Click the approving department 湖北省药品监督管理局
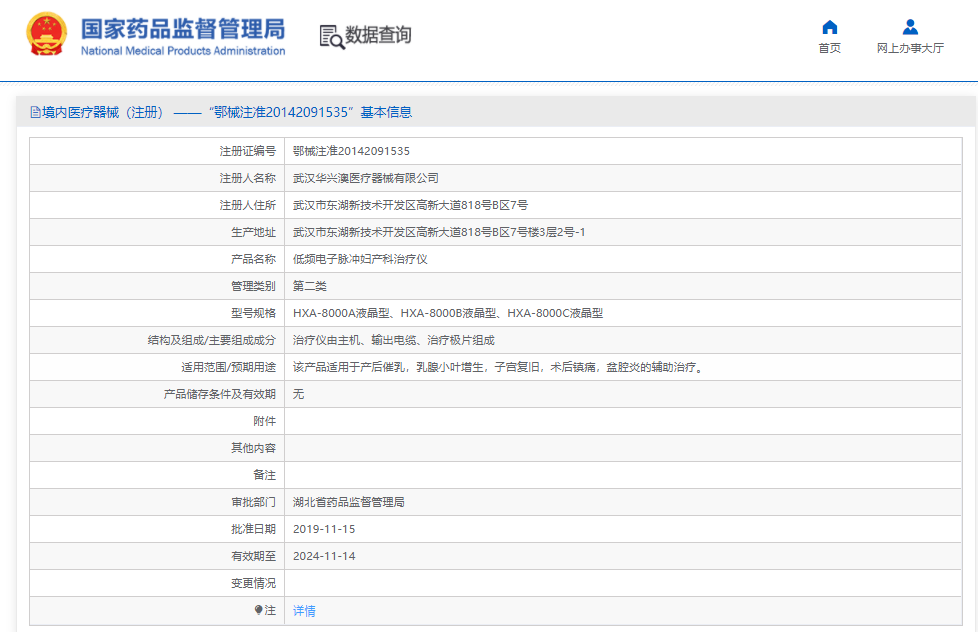The width and height of the screenshot is (978, 632). point(348,502)
